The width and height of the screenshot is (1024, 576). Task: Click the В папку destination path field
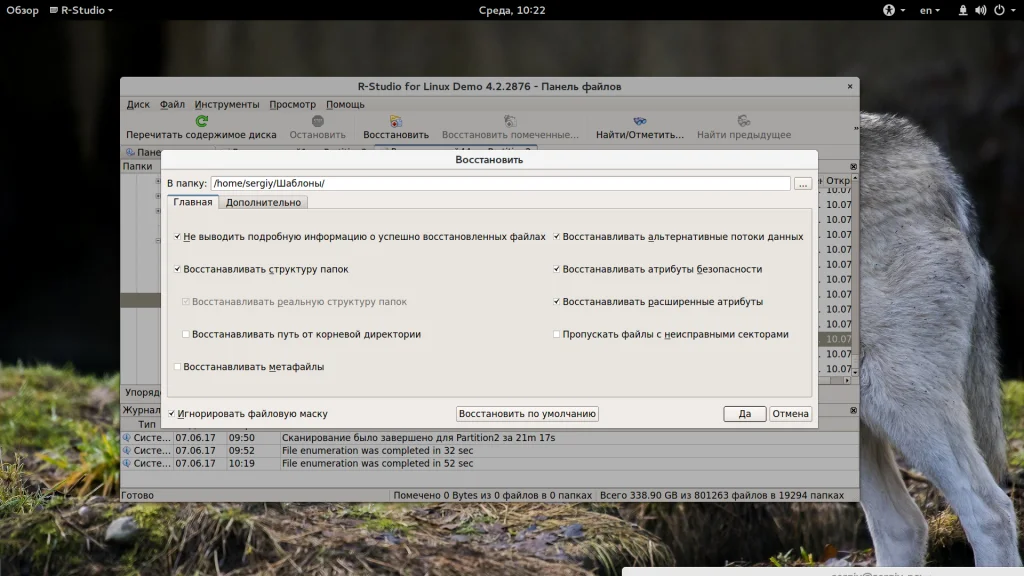click(x=500, y=184)
